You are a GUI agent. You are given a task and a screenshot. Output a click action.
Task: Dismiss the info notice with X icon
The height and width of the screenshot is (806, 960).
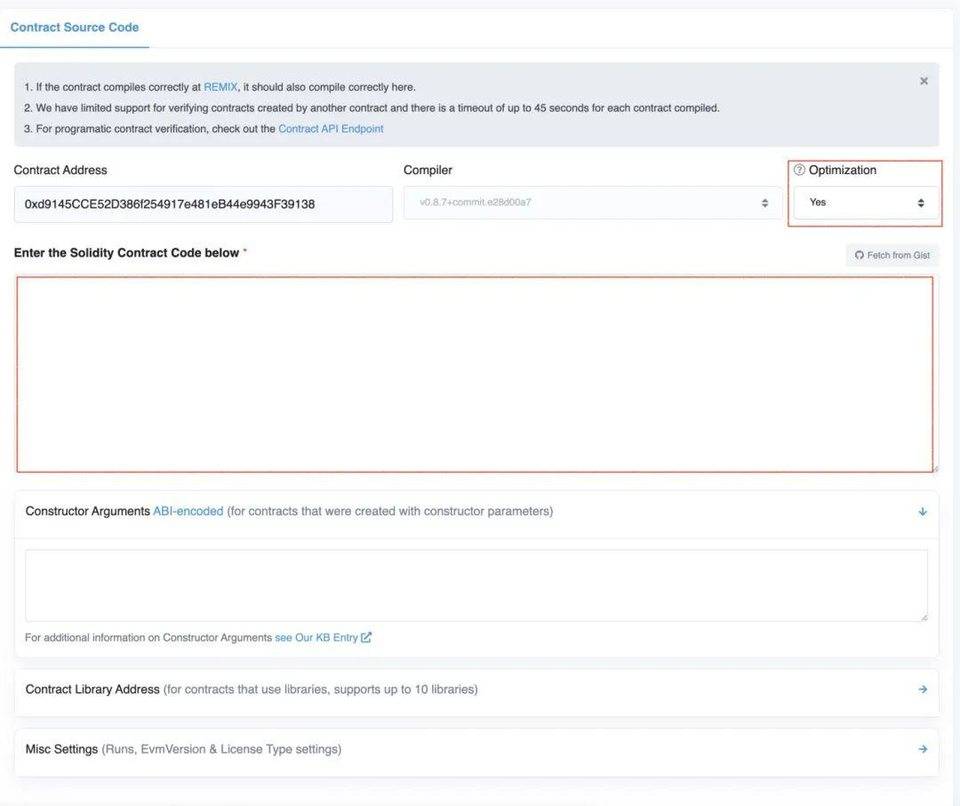924,81
